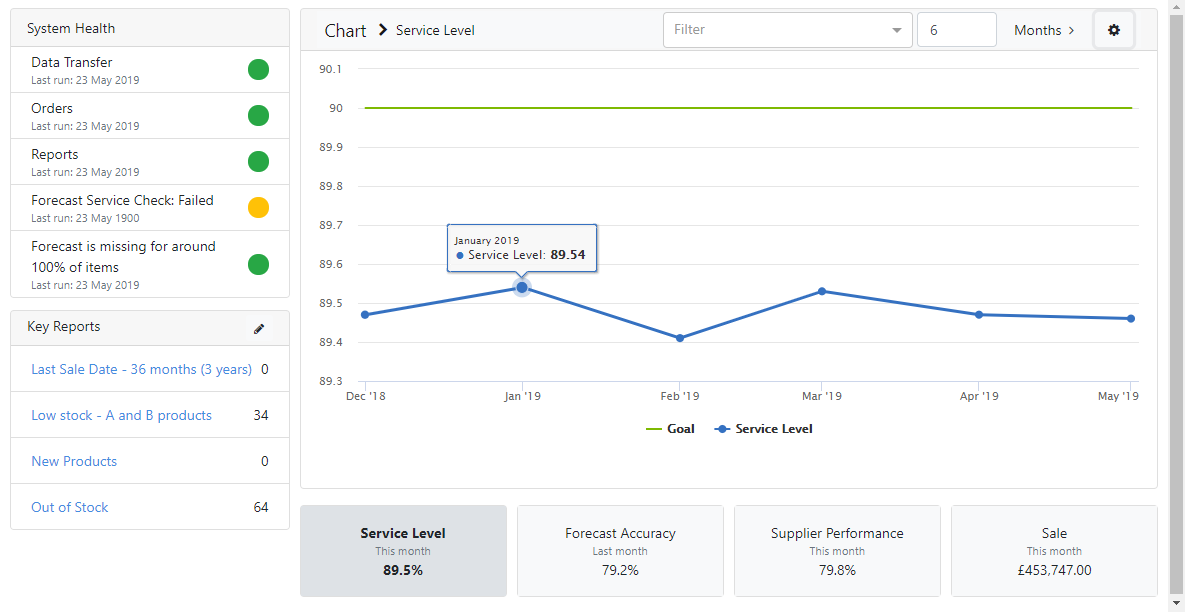
Task: Click the Reports green status indicator
Action: pyautogui.click(x=258, y=162)
